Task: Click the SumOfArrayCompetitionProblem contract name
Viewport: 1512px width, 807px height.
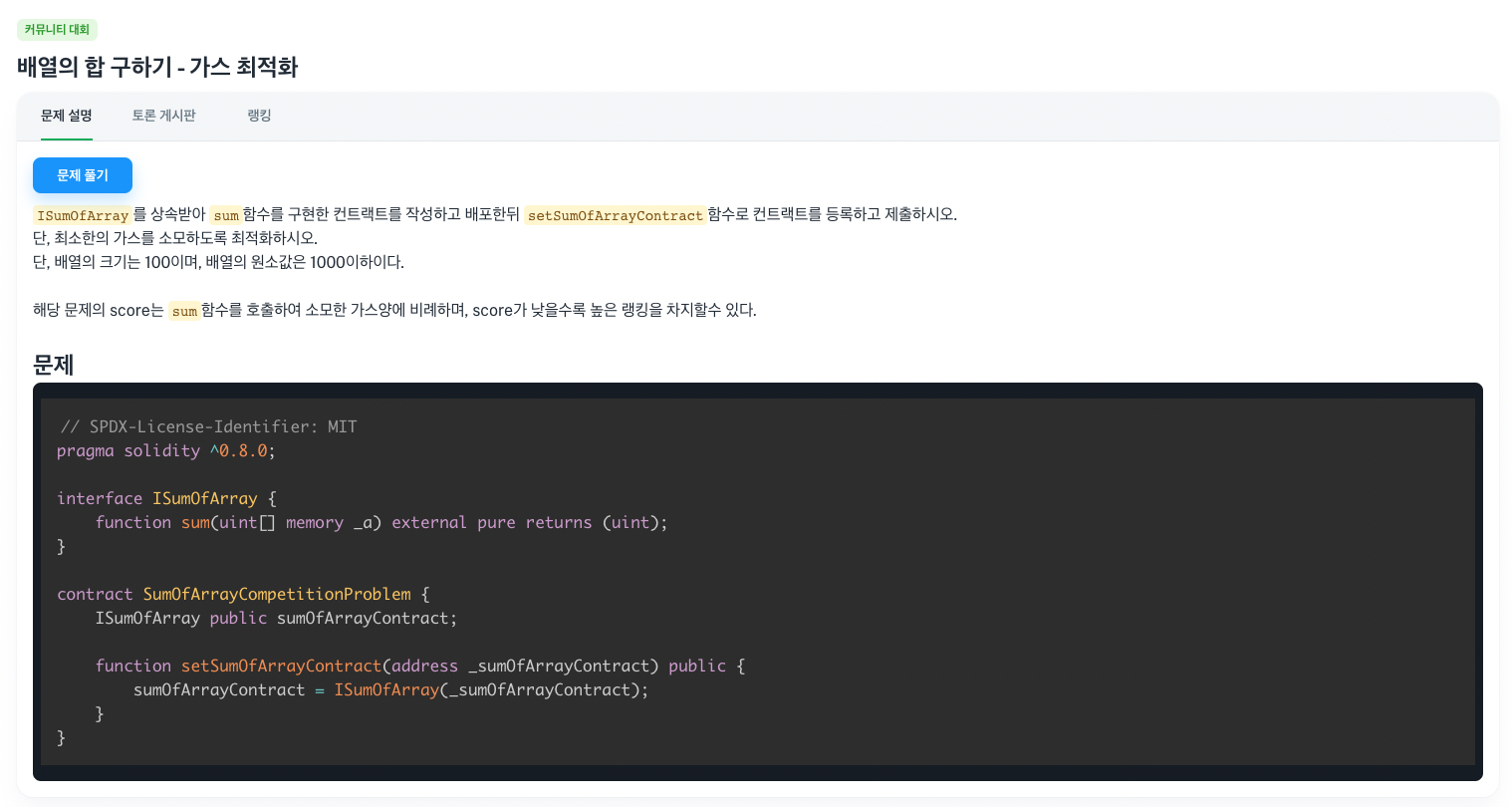Action: [x=277, y=594]
